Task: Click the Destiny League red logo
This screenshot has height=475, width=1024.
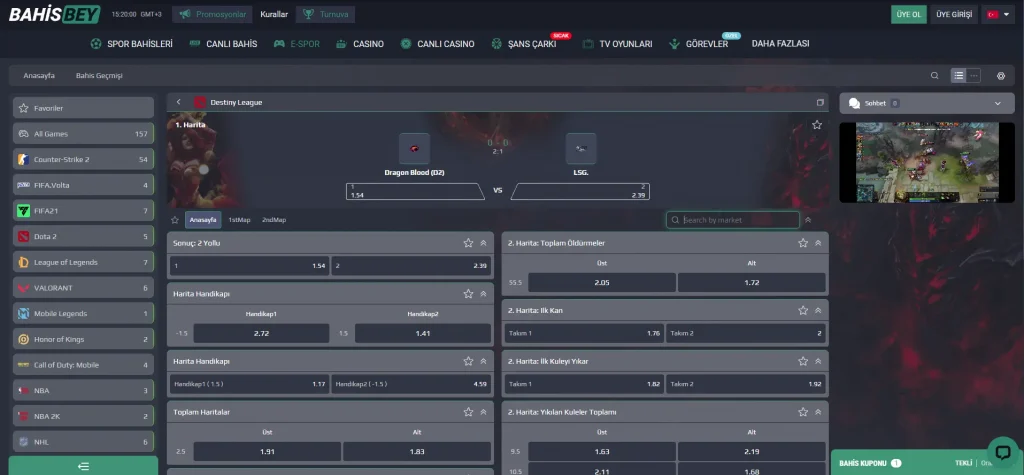Action: (x=200, y=102)
